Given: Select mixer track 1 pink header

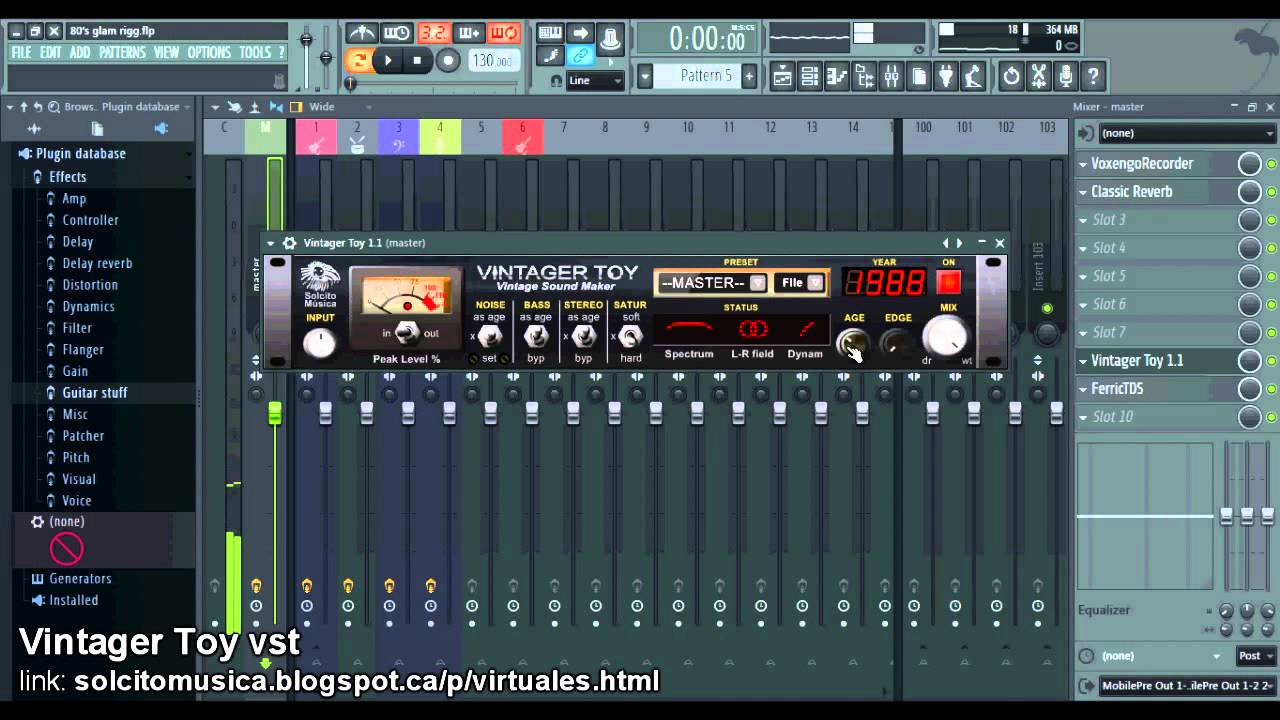Looking at the screenshot, I should tap(316, 137).
